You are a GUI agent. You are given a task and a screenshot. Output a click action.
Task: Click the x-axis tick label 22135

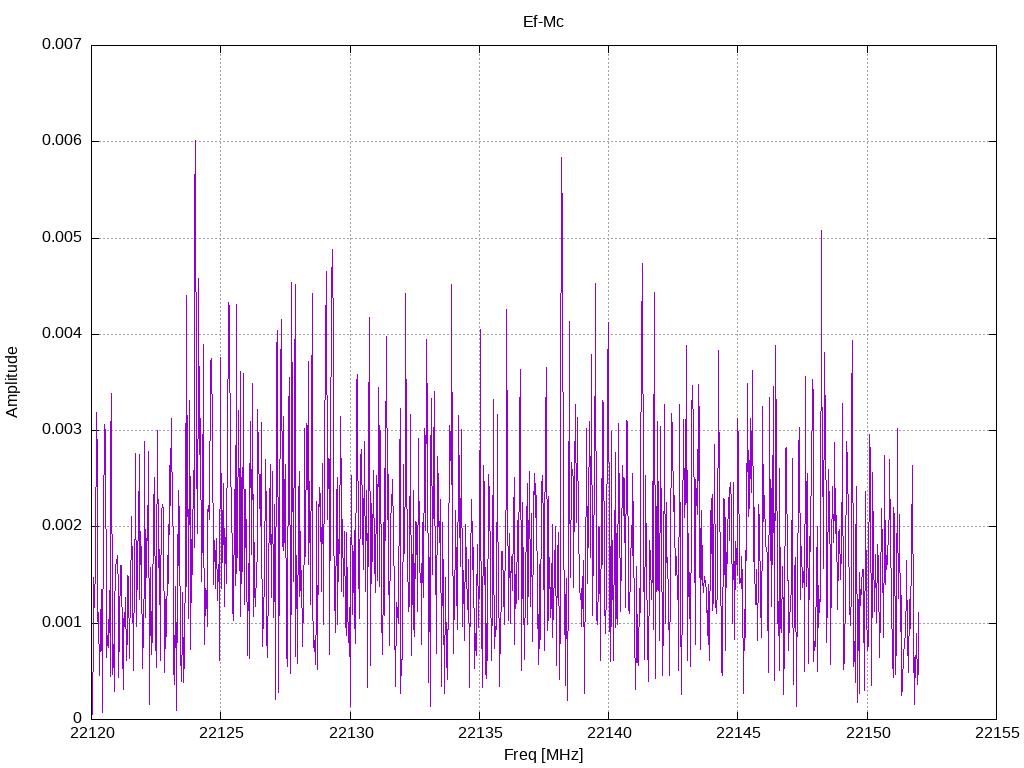coord(480,733)
